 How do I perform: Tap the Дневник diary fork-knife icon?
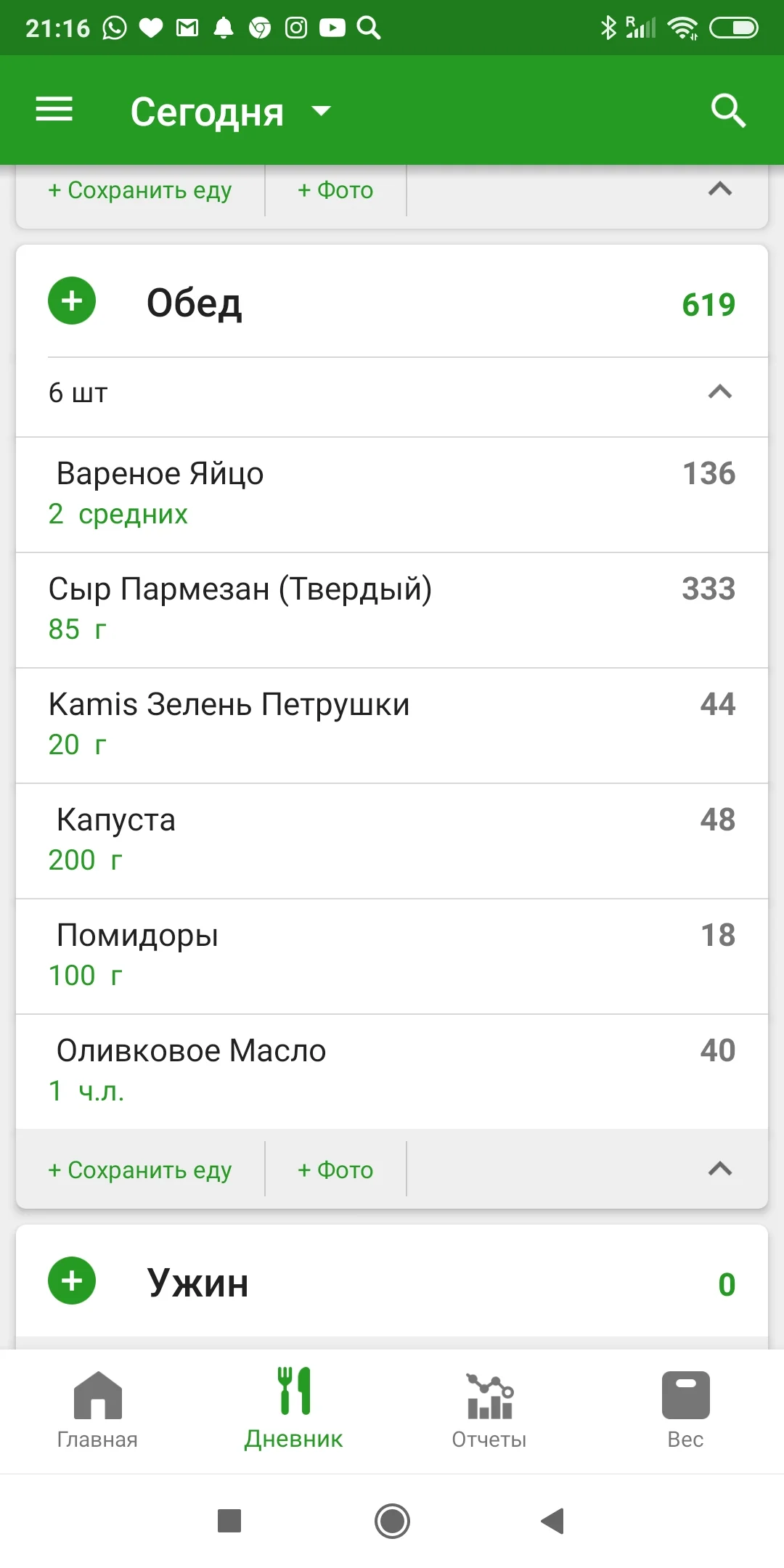[294, 1392]
